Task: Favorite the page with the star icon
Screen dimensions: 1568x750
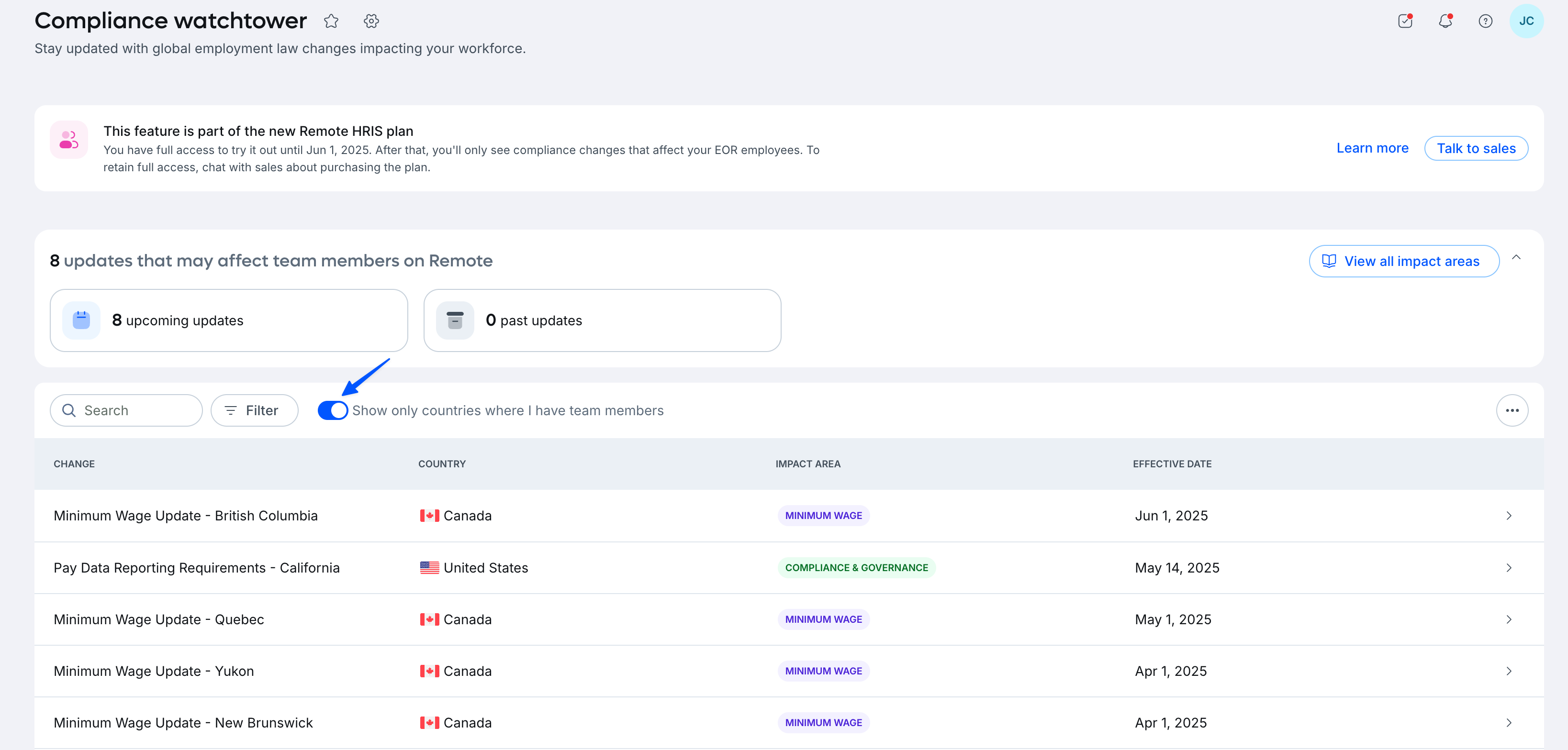Action: [331, 22]
